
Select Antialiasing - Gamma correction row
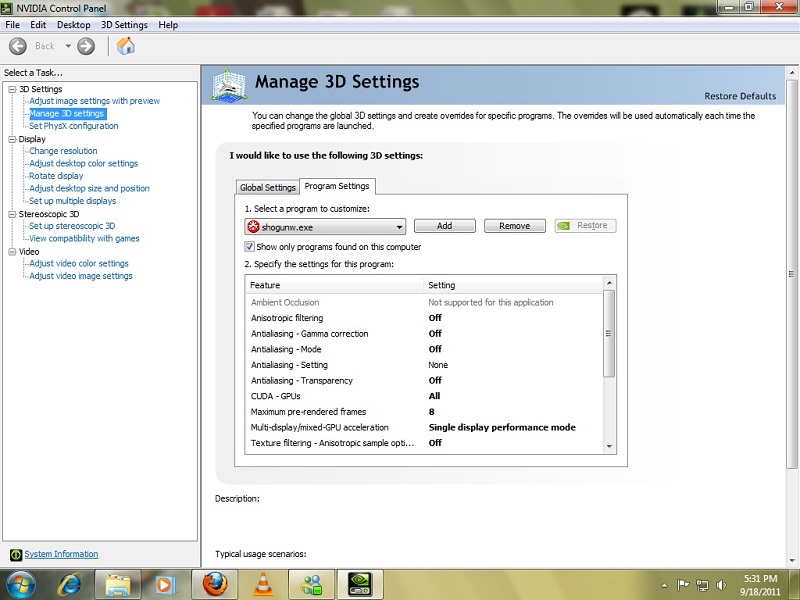(424, 334)
